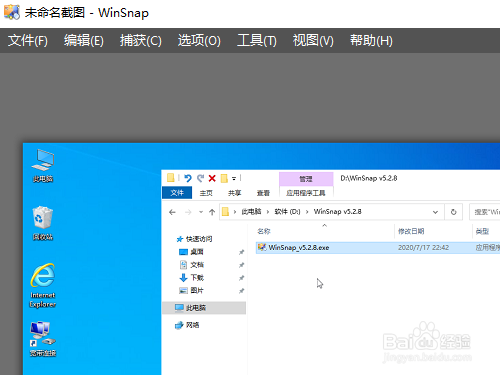Click the forward arrow in Explorer
This screenshot has height=375, width=500.
pos(188,212)
